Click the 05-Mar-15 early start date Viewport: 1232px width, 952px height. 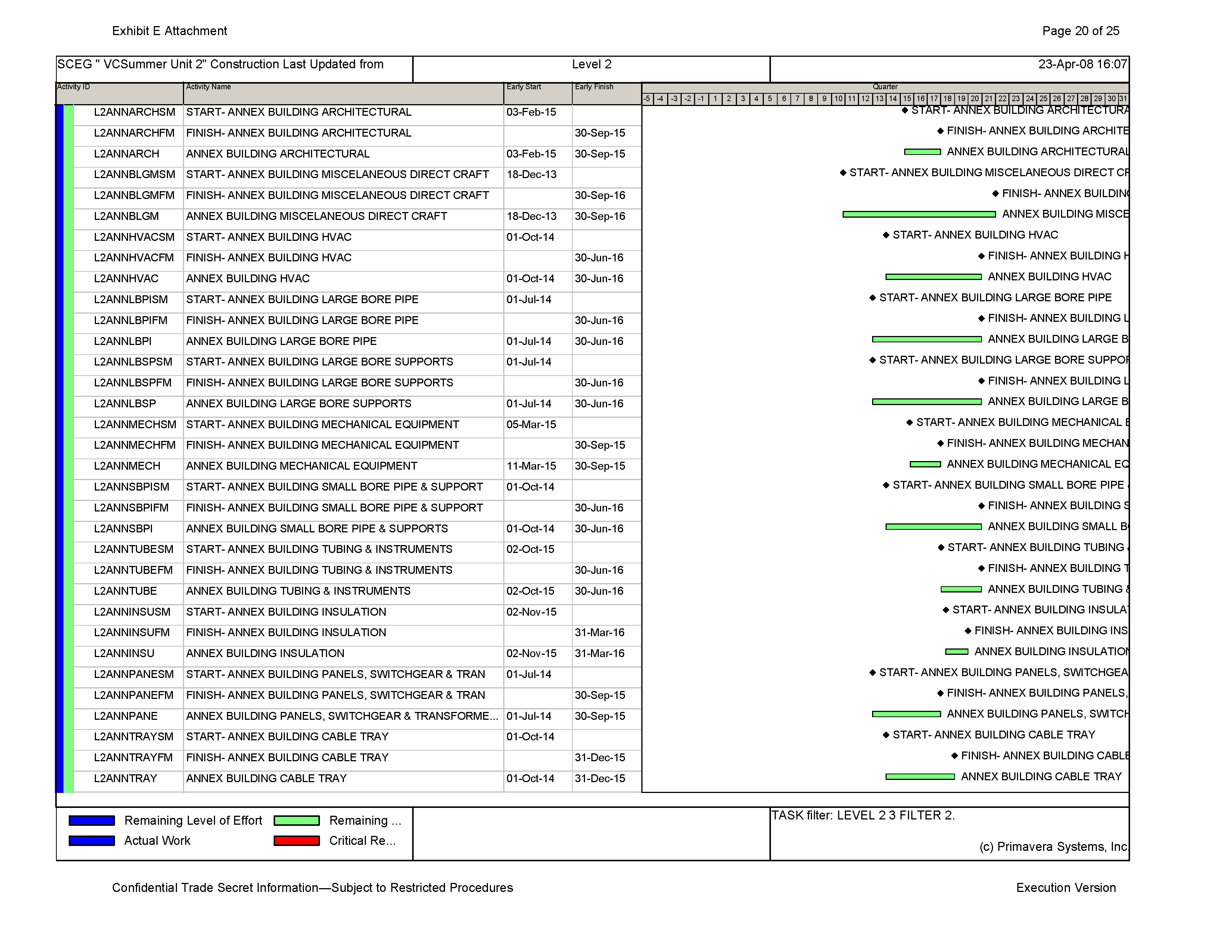coord(531,425)
